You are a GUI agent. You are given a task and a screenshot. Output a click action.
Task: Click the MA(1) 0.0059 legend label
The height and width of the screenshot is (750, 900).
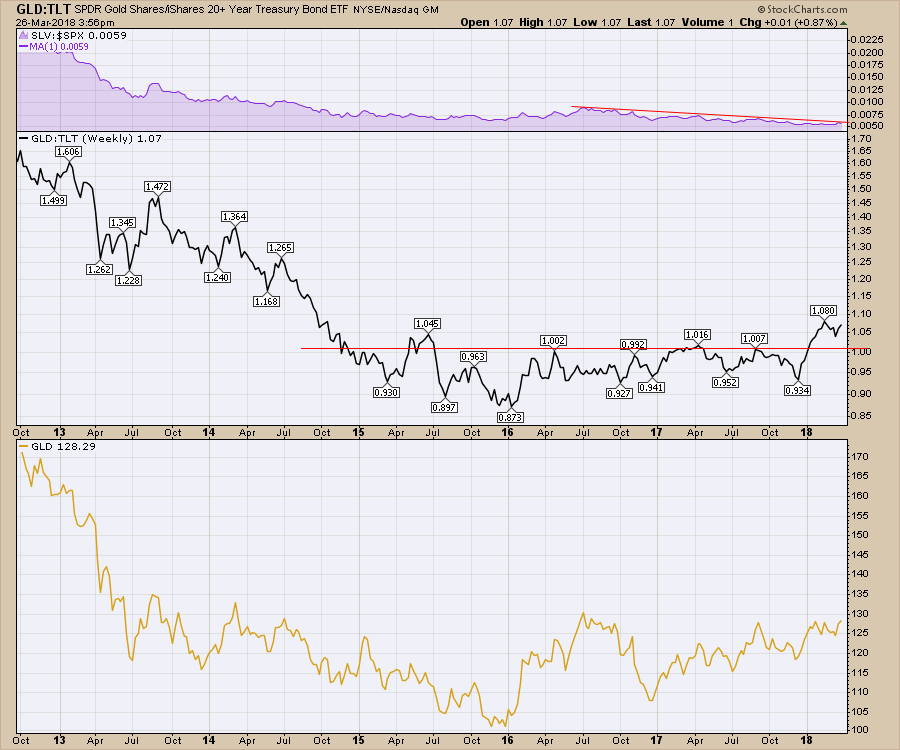click(59, 46)
